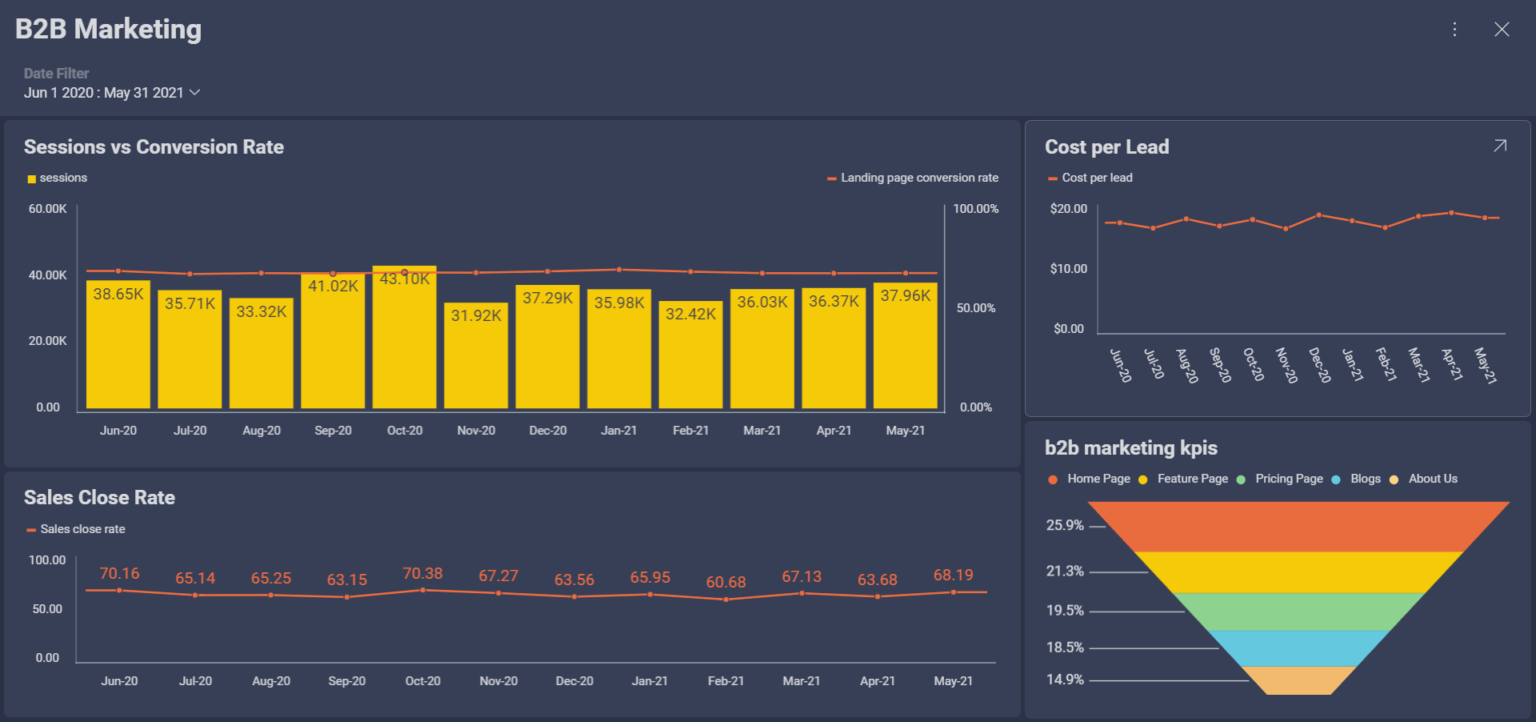This screenshot has height=722, width=1536.
Task: Click the B2B Marketing dashboard title
Action: point(107,29)
